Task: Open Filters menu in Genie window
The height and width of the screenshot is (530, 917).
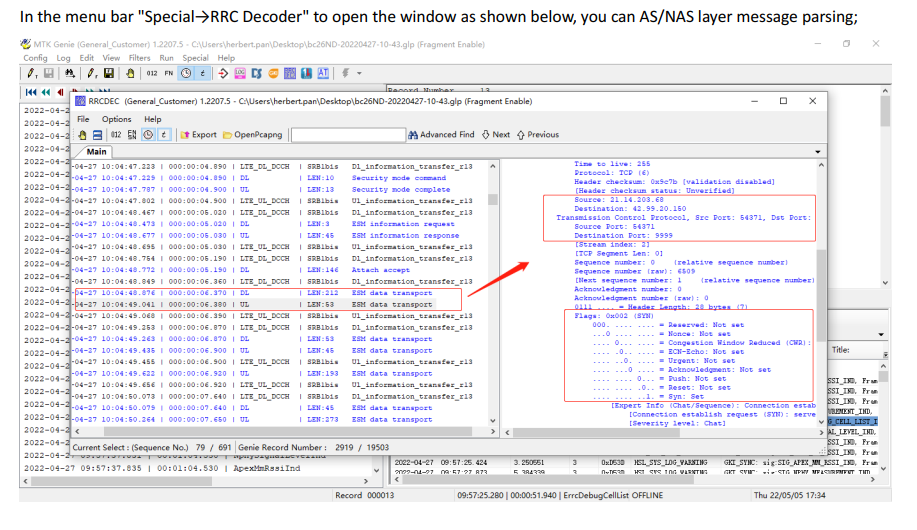Action: click(x=139, y=58)
